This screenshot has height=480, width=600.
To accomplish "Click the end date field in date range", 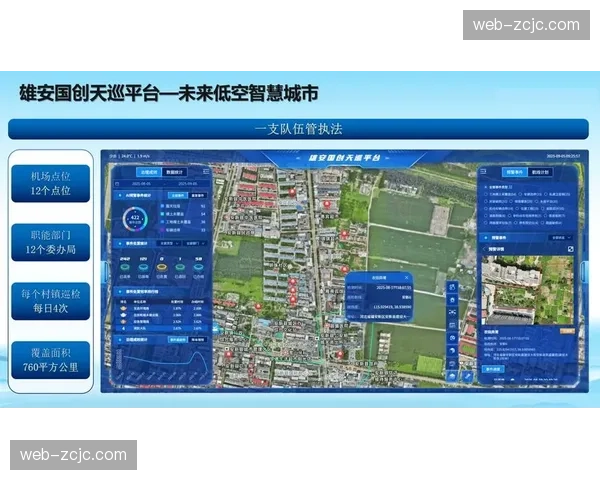I will (x=188, y=184).
